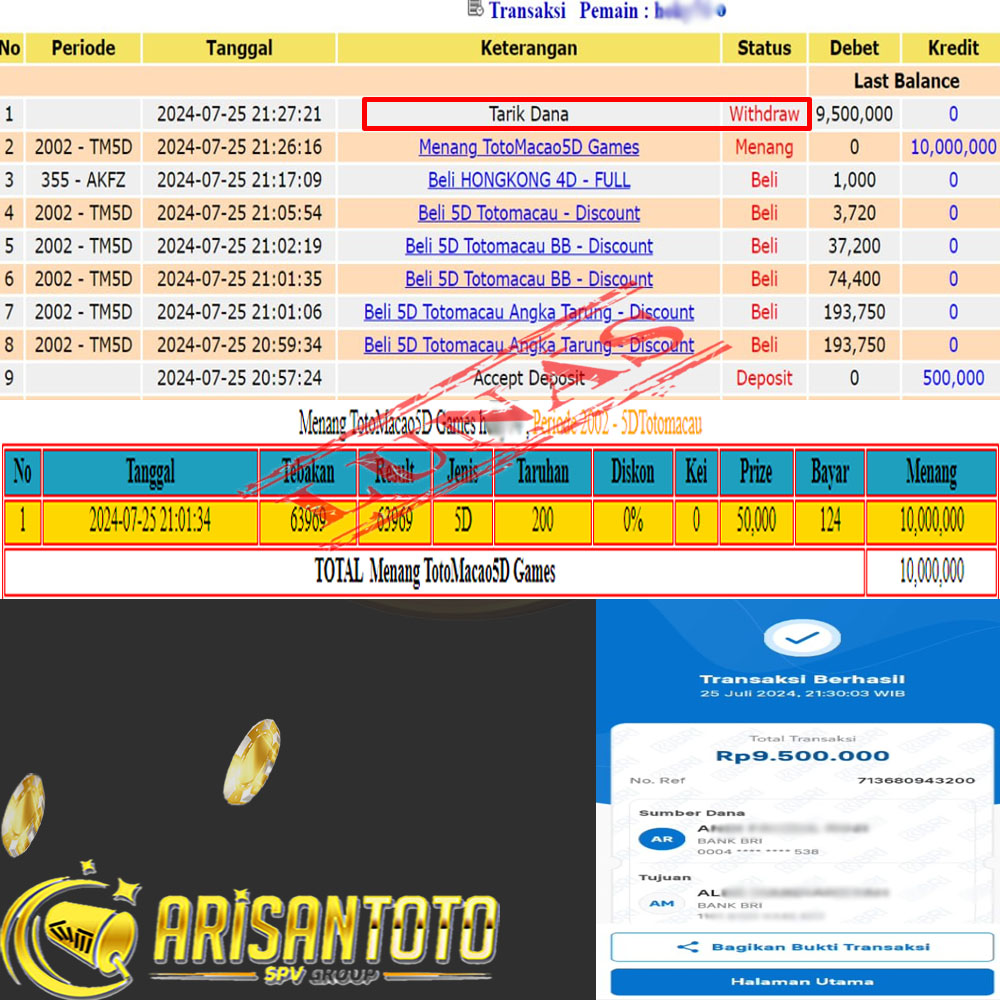Click the 10,000,000 total in the TOTAL row
The image size is (1000, 1000).
[x=931, y=571]
